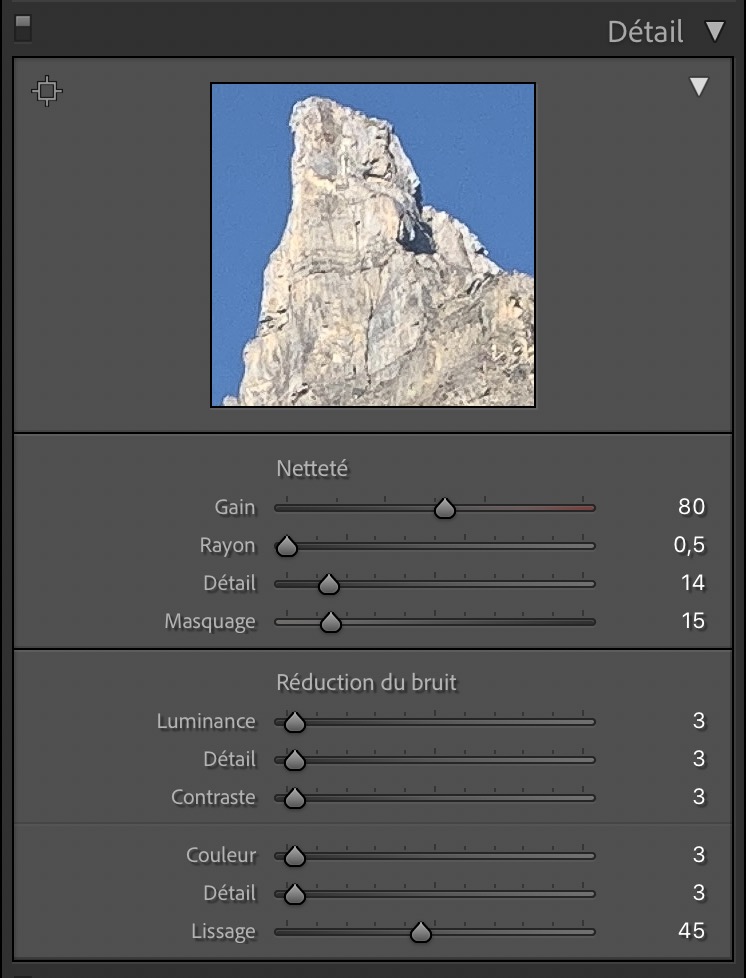The width and height of the screenshot is (746, 978).
Task: Click the Couleur slider handle
Action: coord(294,856)
